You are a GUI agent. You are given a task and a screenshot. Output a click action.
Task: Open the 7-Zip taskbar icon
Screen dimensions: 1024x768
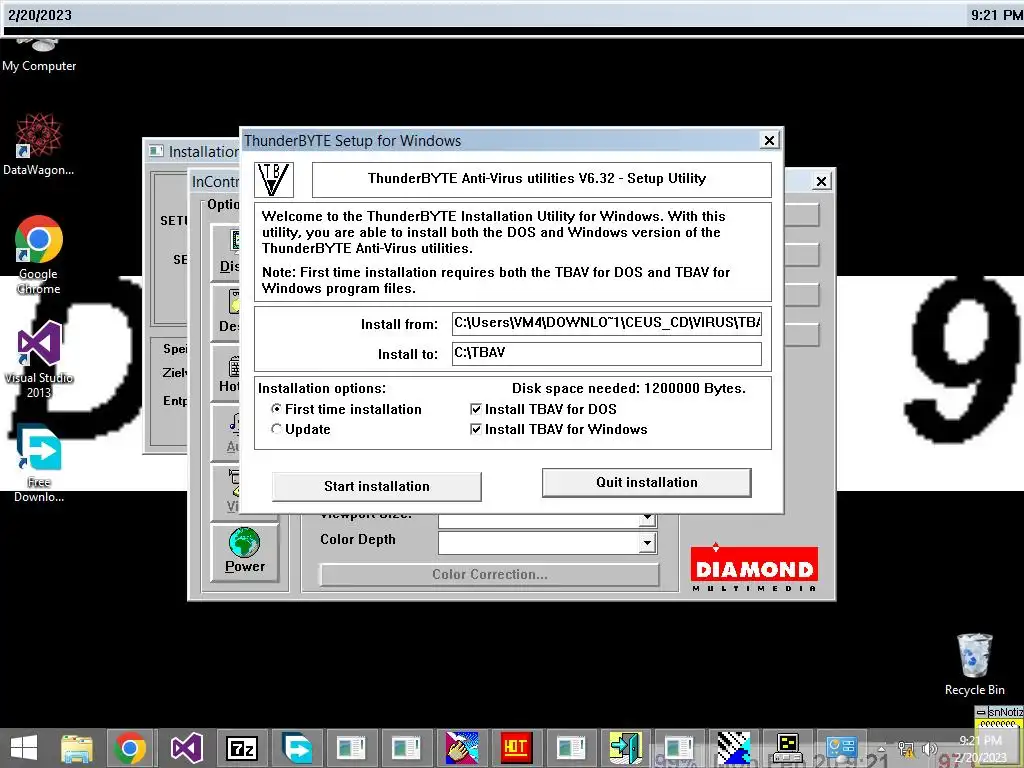click(242, 748)
